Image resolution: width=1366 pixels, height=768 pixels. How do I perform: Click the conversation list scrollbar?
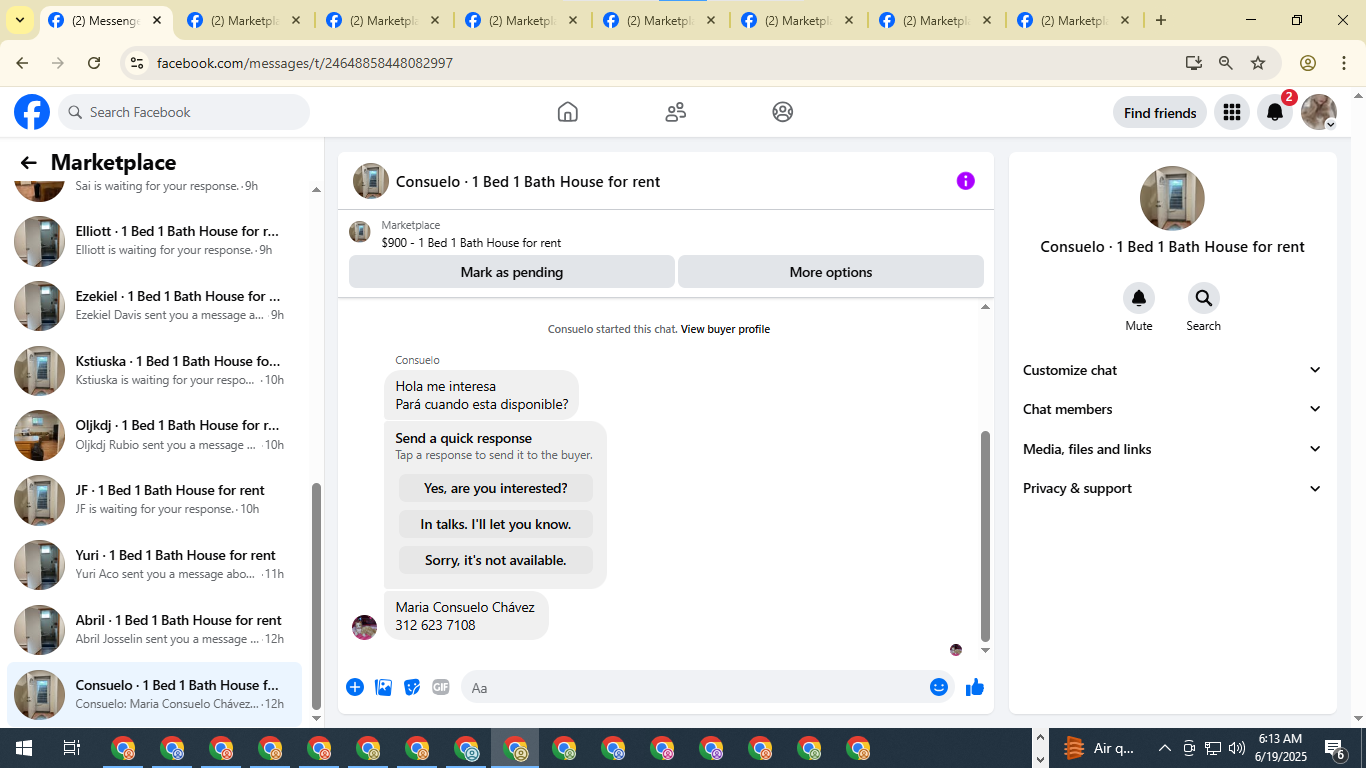coord(317,596)
